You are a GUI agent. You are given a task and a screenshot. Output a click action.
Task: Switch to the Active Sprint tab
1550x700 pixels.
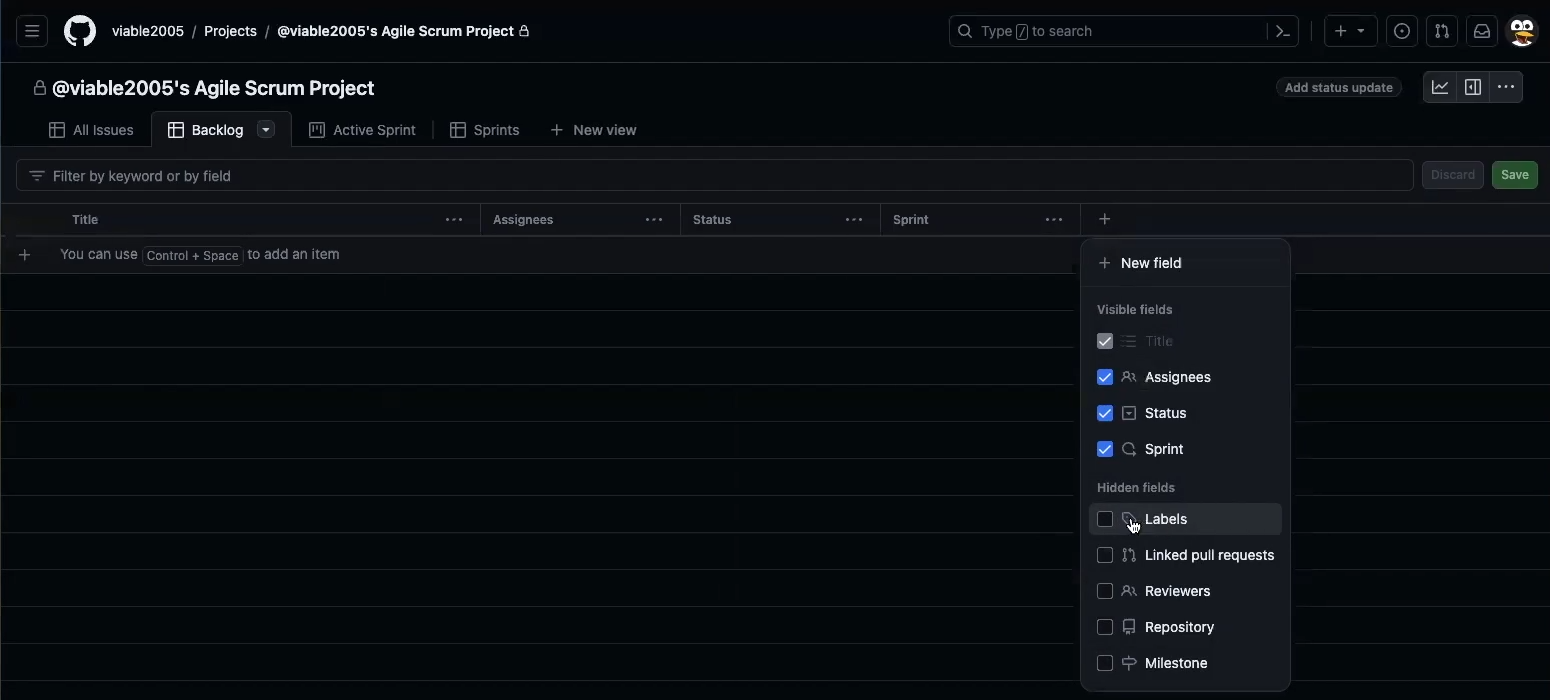point(362,130)
